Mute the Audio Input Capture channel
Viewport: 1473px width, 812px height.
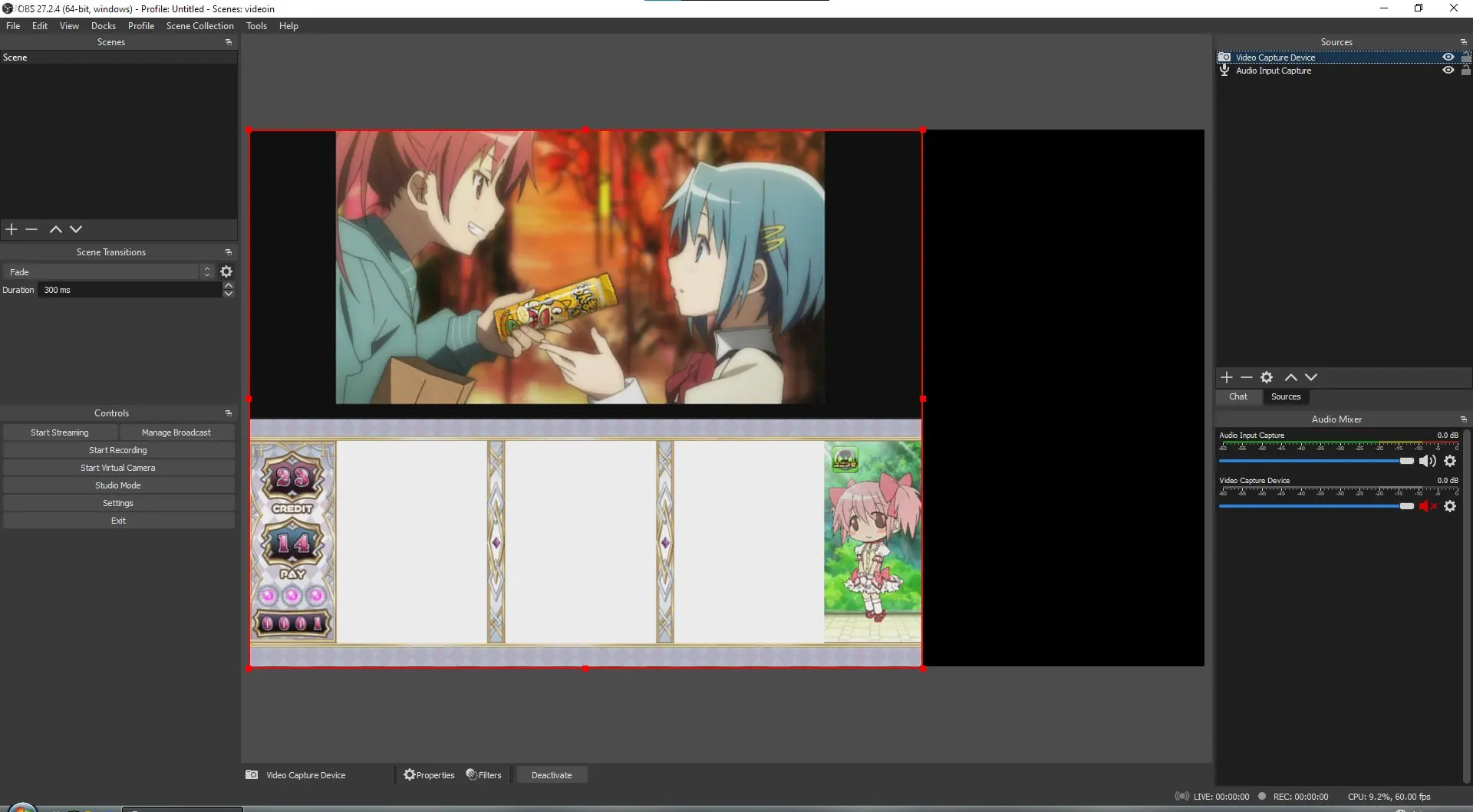tap(1427, 461)
